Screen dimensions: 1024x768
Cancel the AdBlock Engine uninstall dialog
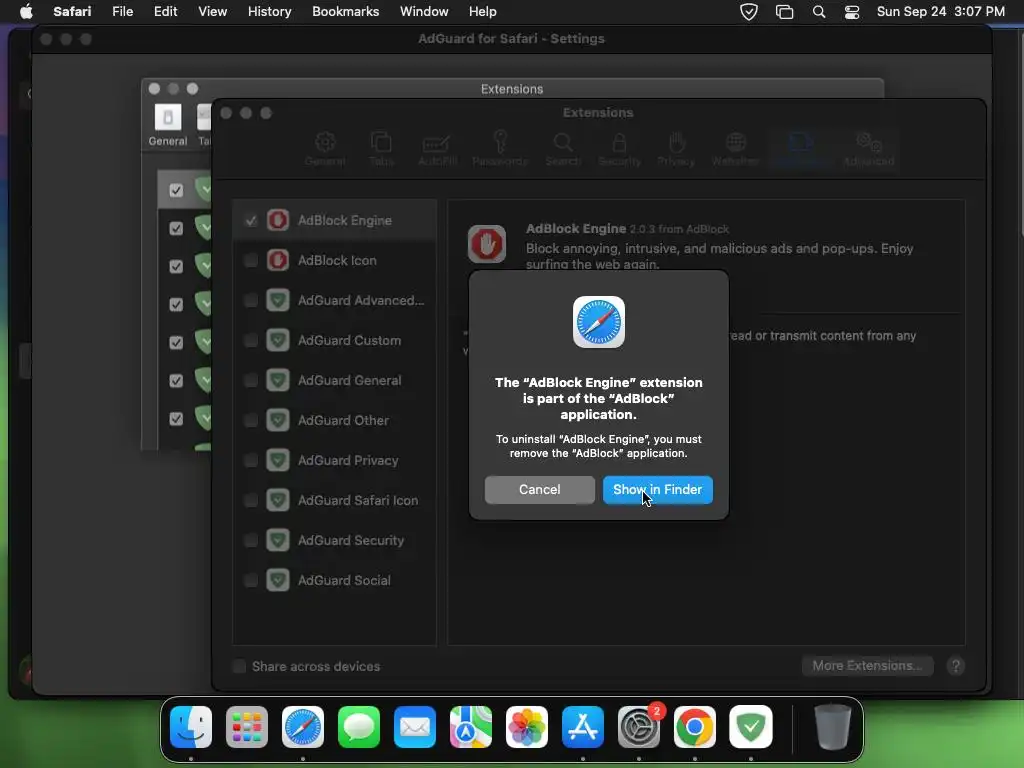539,490
